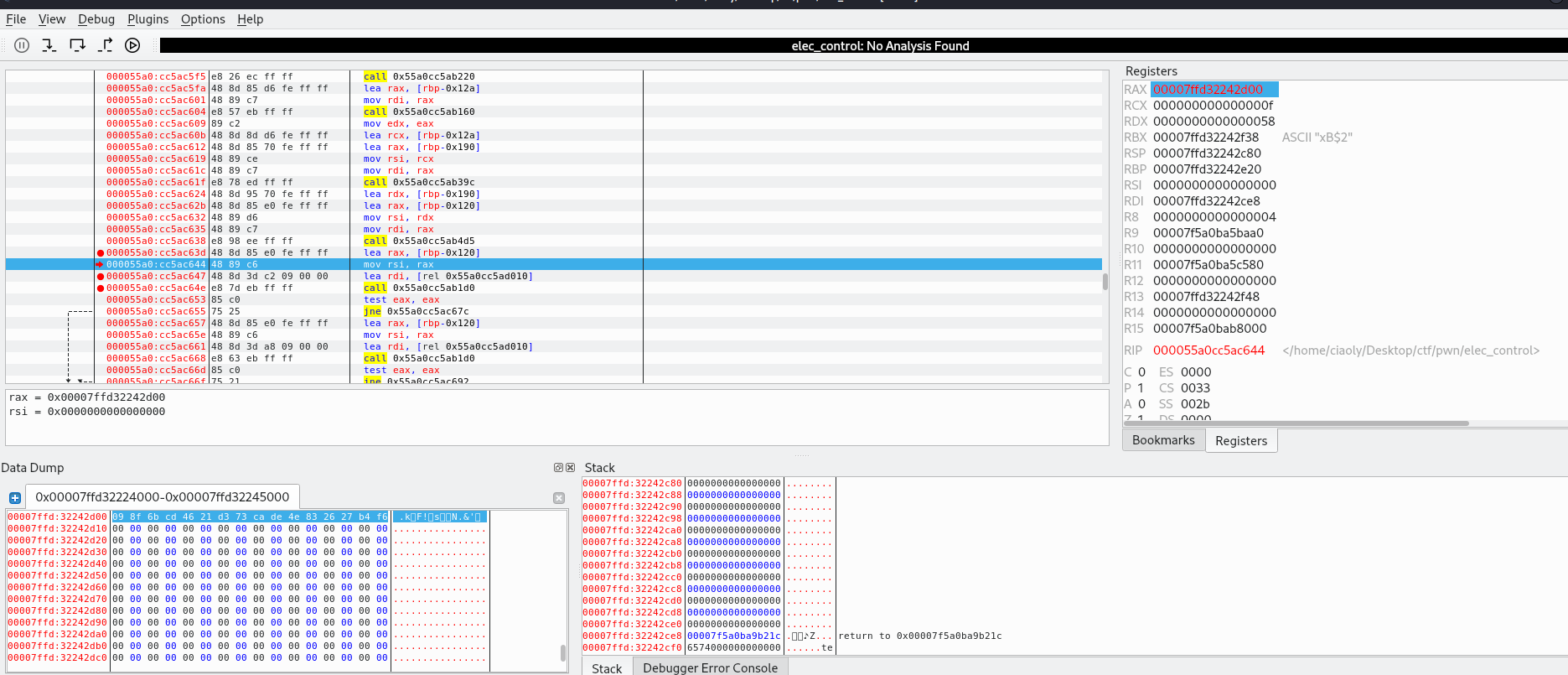This screenshot has height=675, width=1568.
Task: Open the Options menu
Action: (x=203, y=18)
